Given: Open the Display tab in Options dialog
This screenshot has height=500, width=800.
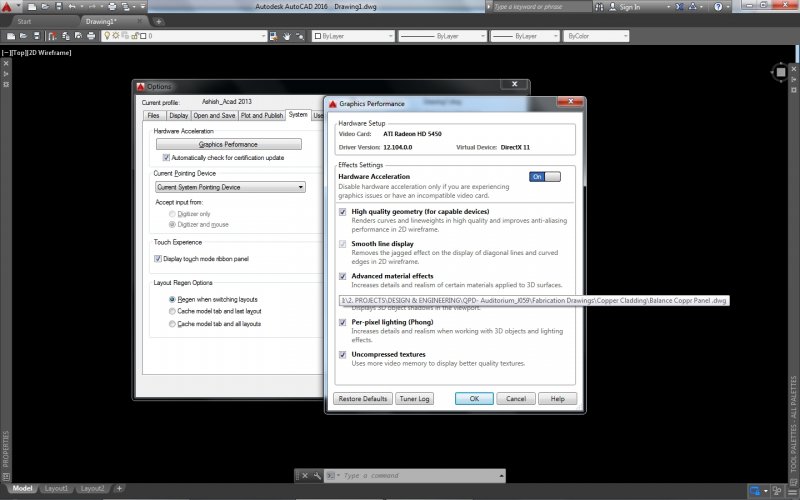Looking at the screenshot, I should [x=179, y=116].
